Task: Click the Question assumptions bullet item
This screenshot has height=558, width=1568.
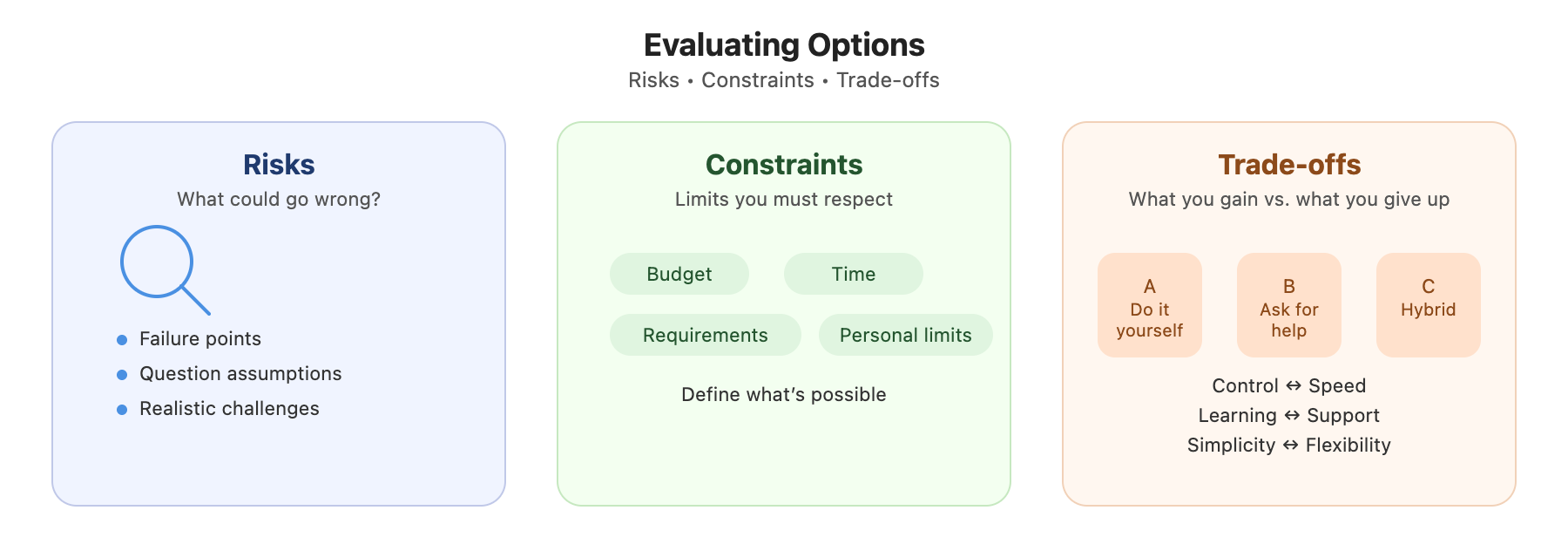Action: [x=240, y=374]
